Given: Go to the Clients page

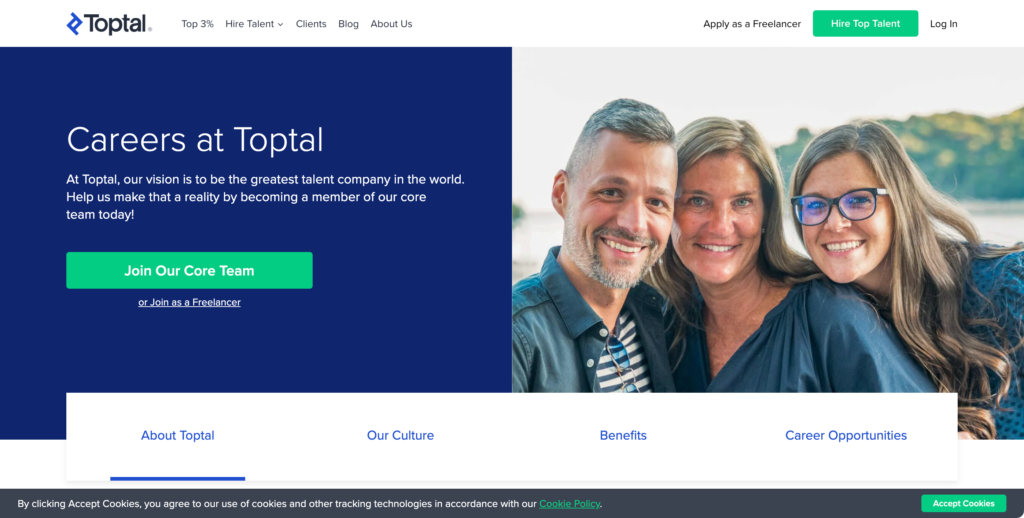Looking at the screenshot, I should tap(311, 24).
